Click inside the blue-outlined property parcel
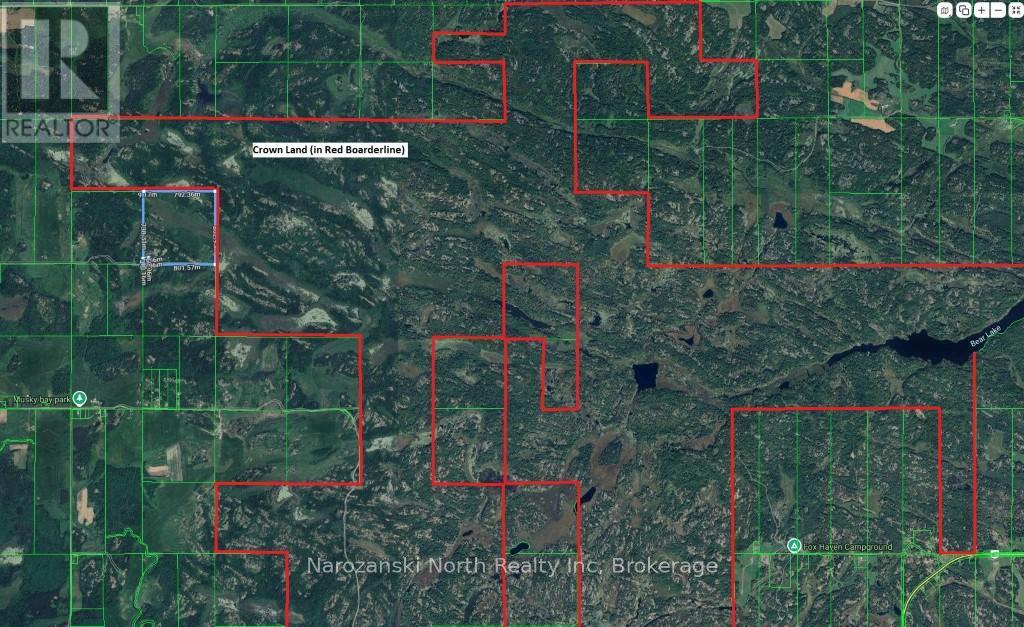This screenshot has height=627, width=1024. [x=180, y=230]
